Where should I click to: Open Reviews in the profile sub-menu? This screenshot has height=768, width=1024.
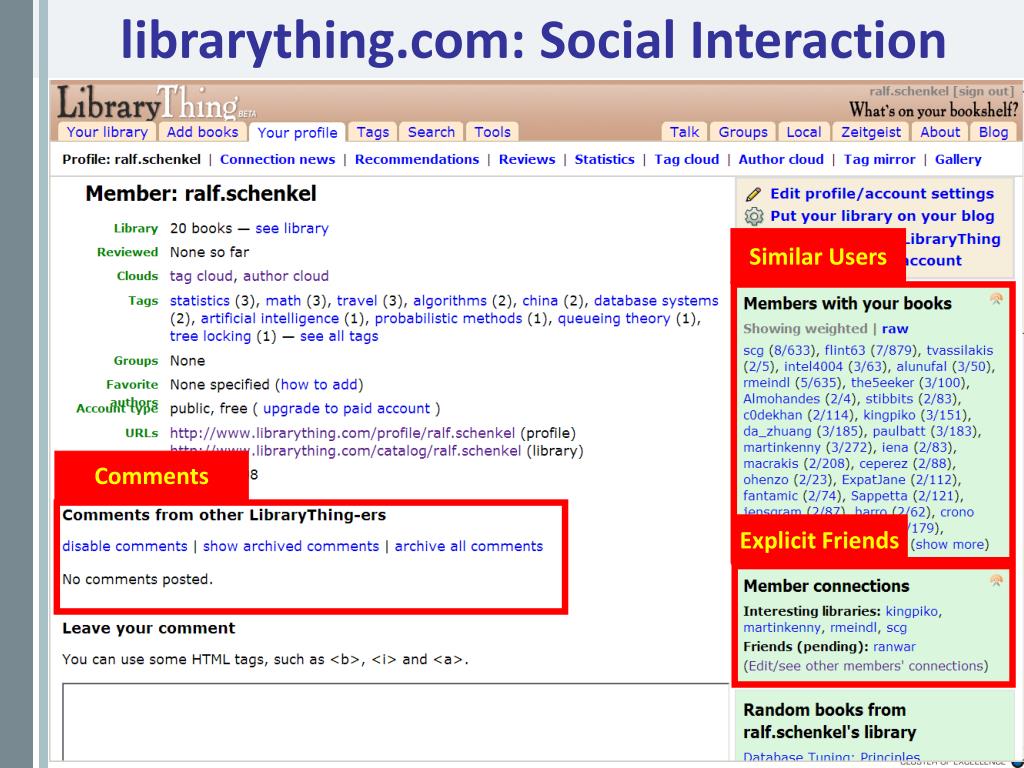(x=527, y=159)
